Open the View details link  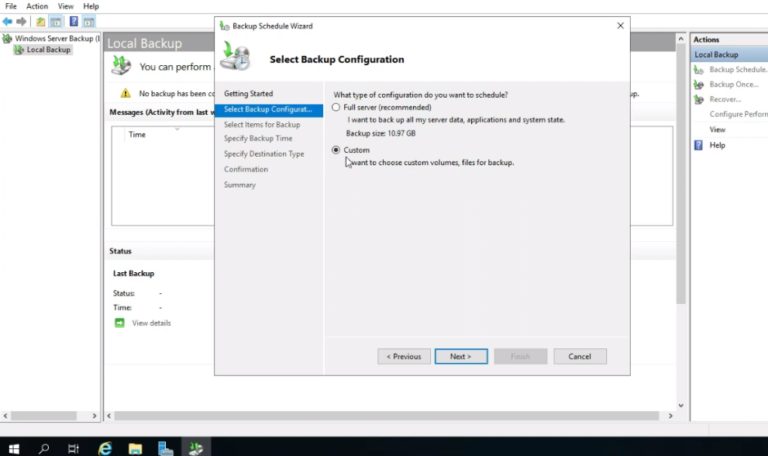(x=151, y=323)
